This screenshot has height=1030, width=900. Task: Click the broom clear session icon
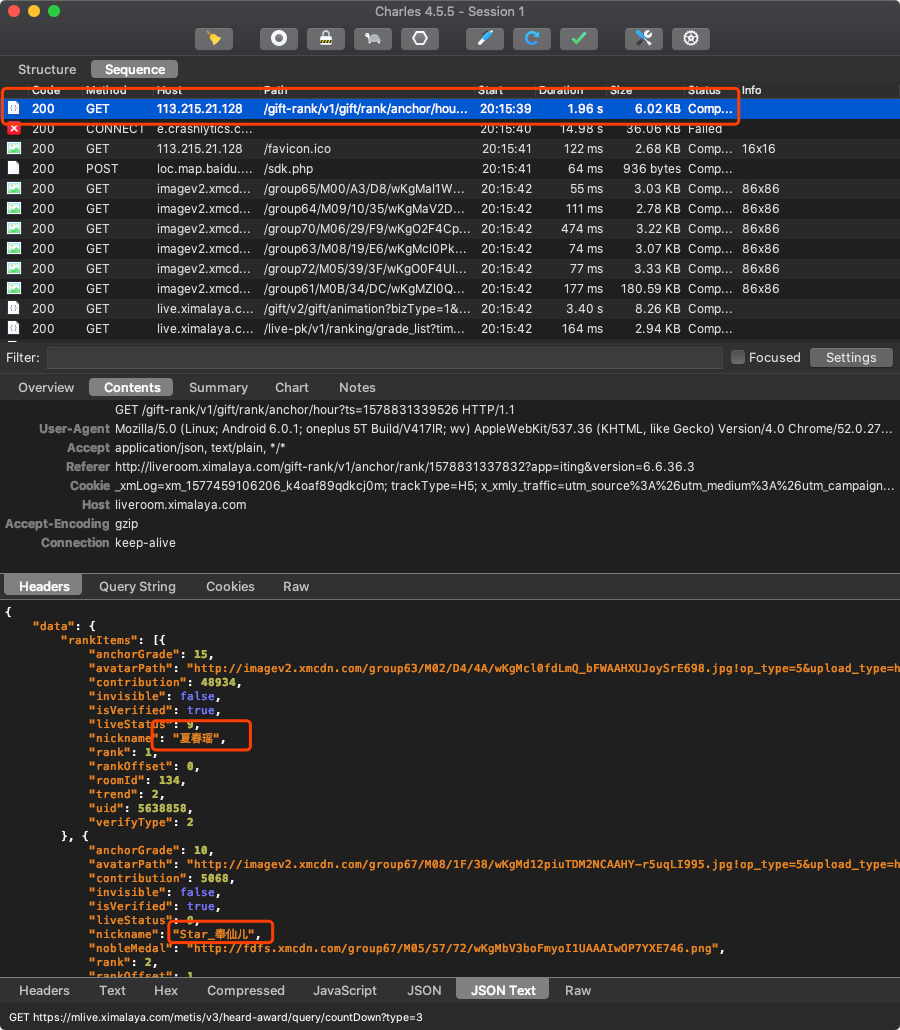click(x=214, y=38)
